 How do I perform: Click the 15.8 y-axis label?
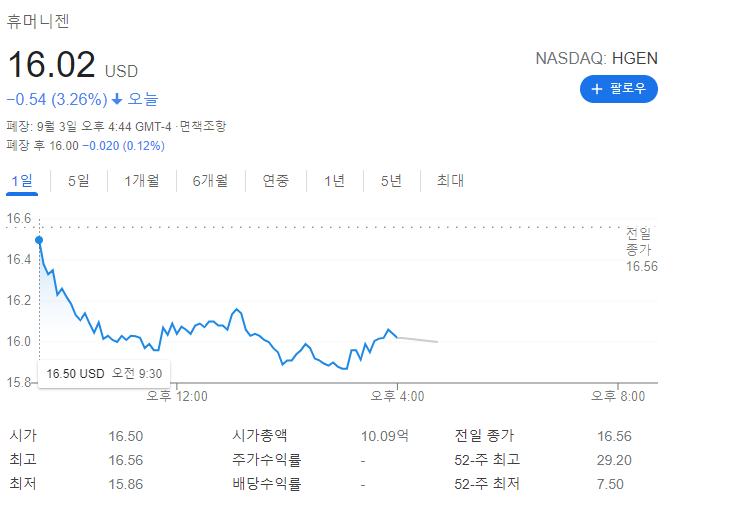tap(19, 382)
